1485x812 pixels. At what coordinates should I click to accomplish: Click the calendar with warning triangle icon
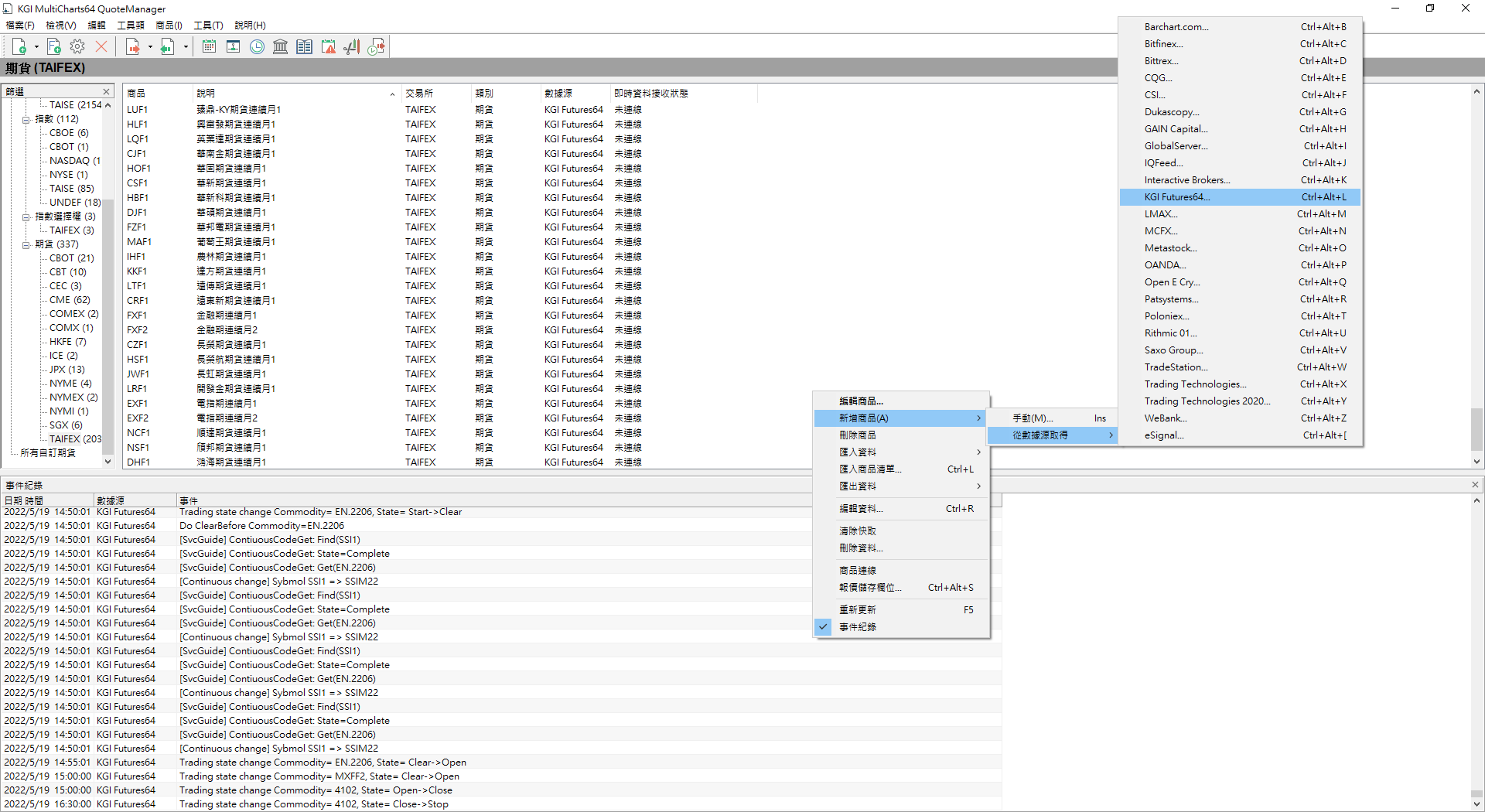point(329,46)
